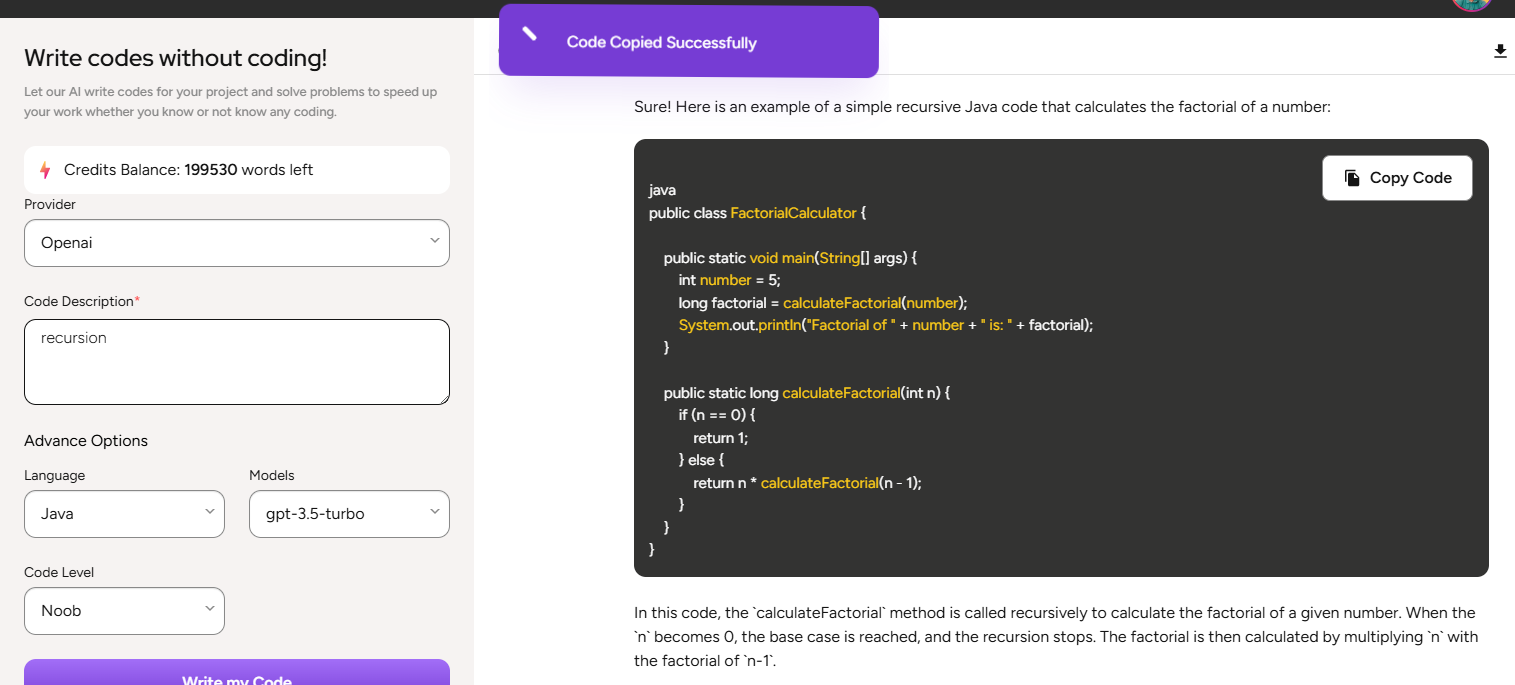Click the FactorialCalculator class name in code
This screenshot has height=685, width=1515.
coord(793,213)
